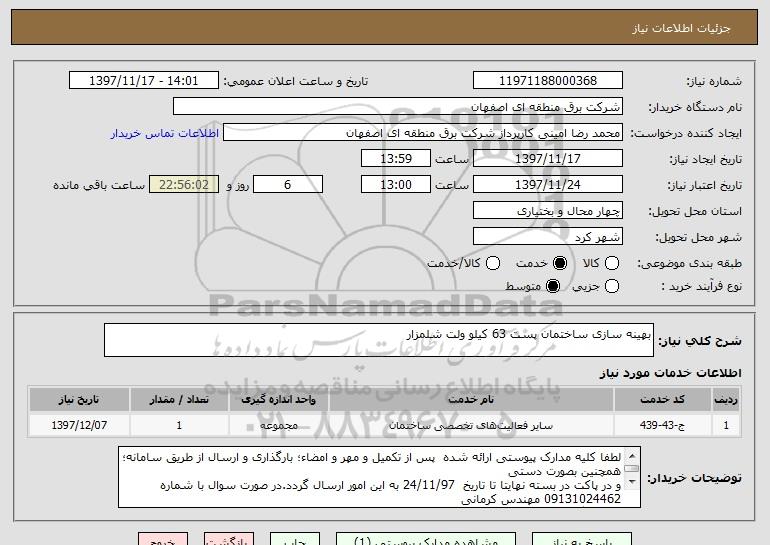Click the تاریخ نیاز column header
770x545 pixels.
(79, 400)
